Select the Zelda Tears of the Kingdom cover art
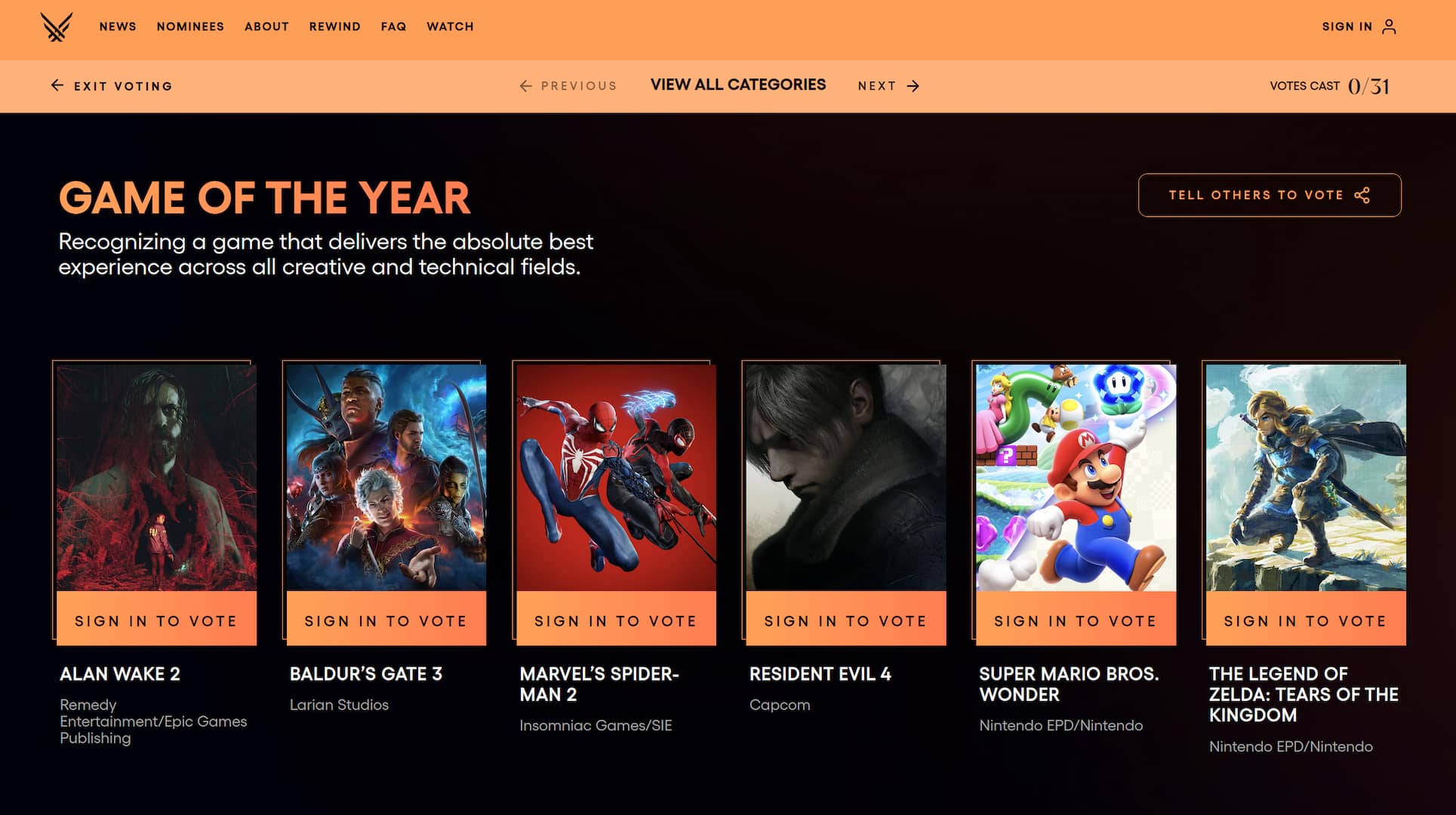Image resolution: width=1456 pixels, height=815 pixels. coord(1306,478)
